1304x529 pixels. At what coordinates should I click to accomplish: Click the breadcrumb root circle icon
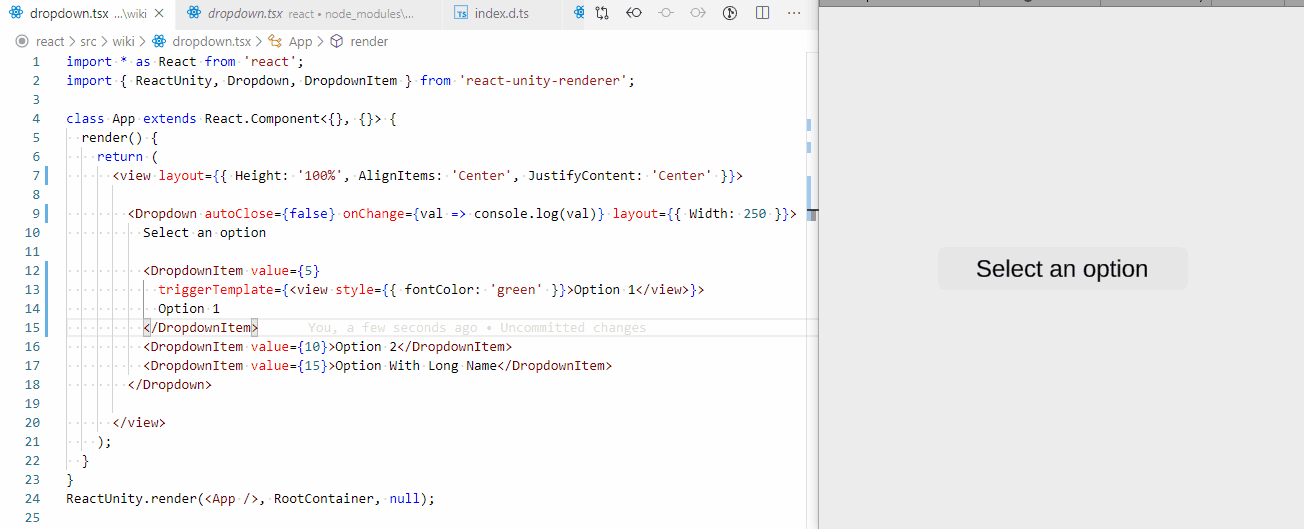[x=22, y=42]
